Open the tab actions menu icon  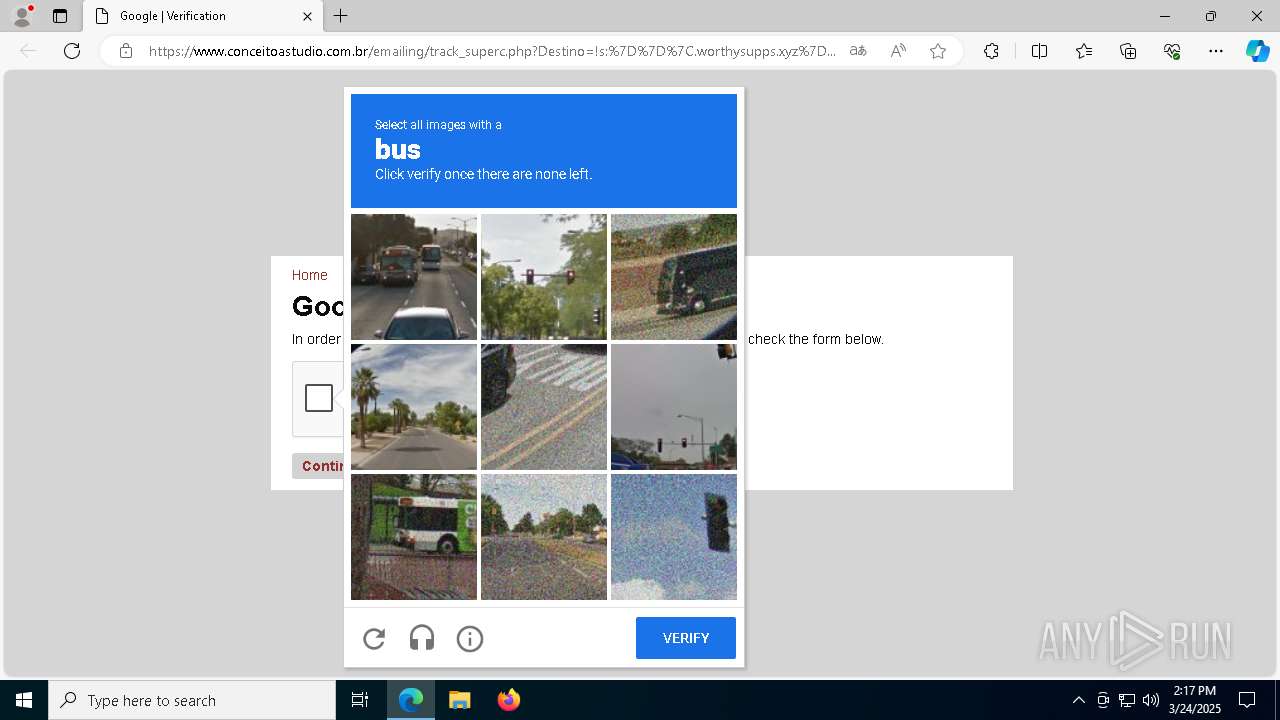point(60,16)
